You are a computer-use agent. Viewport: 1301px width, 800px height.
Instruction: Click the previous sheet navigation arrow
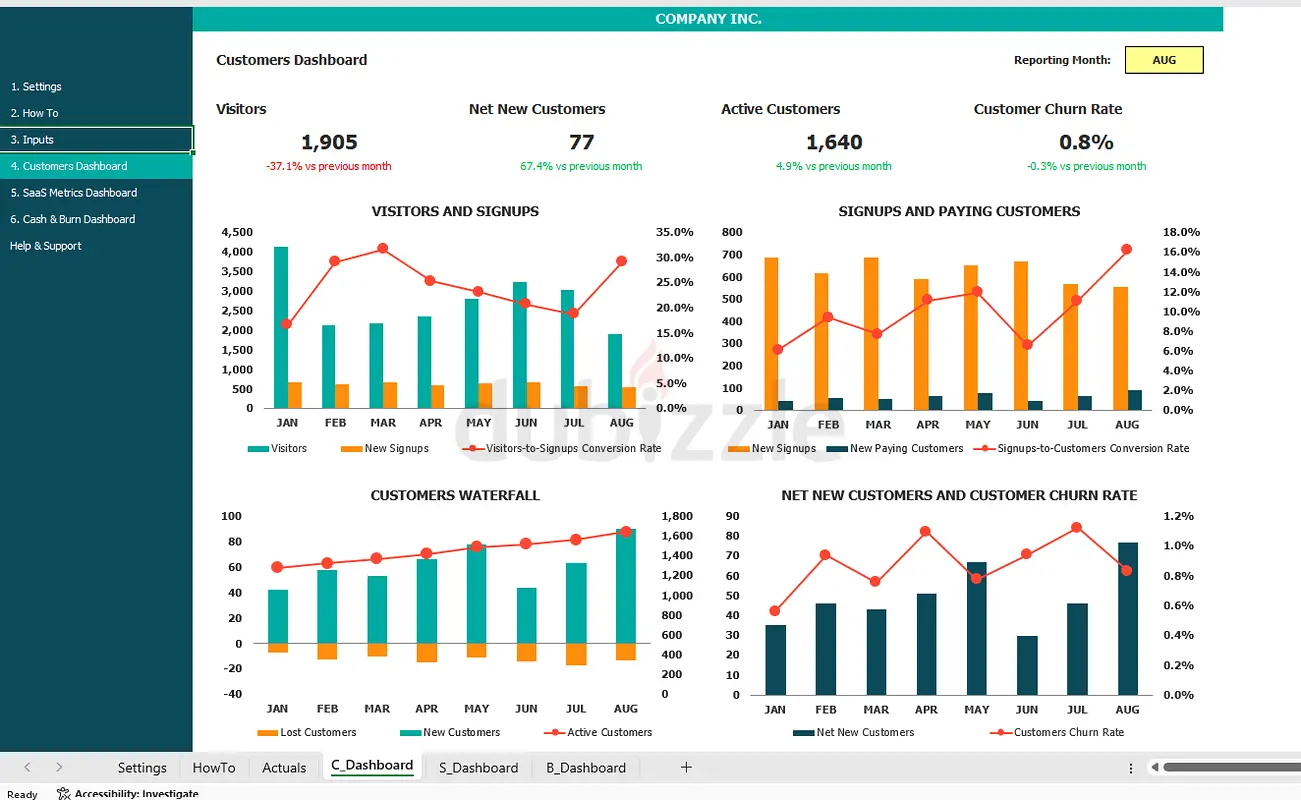(27, 767)
